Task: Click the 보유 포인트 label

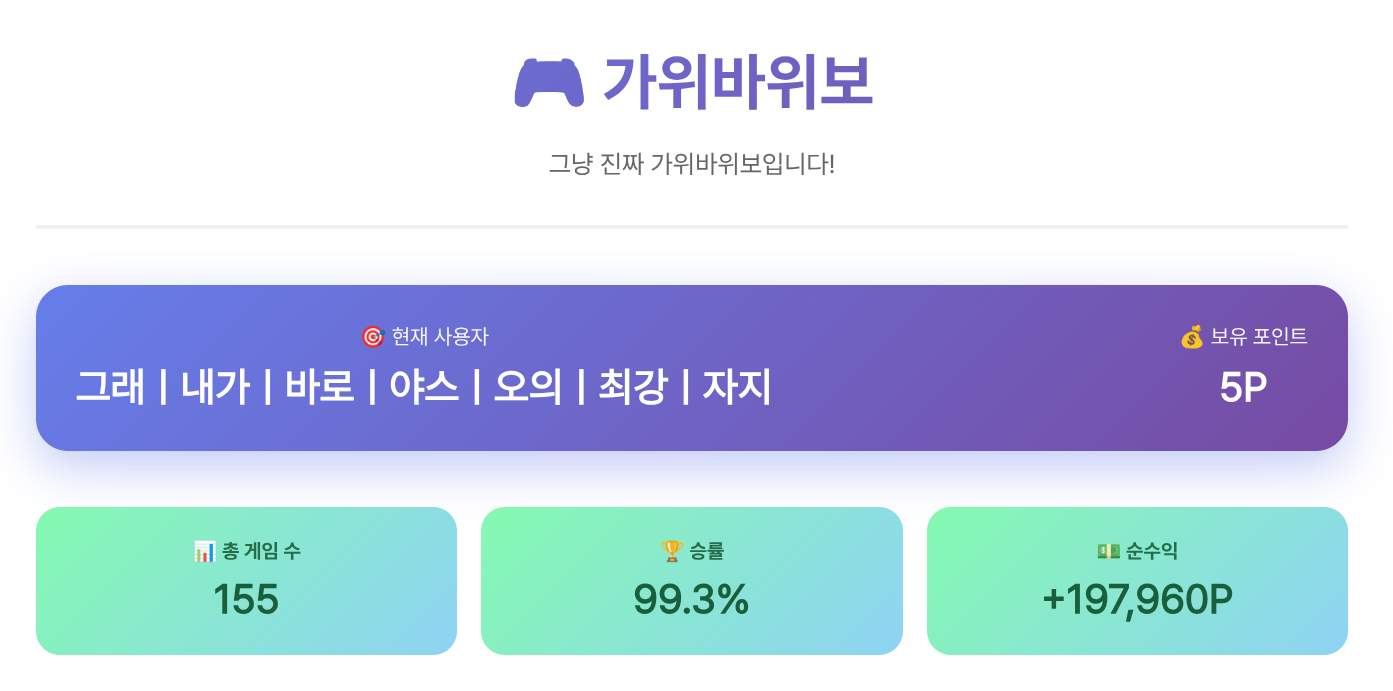Action: point(1259,337)
